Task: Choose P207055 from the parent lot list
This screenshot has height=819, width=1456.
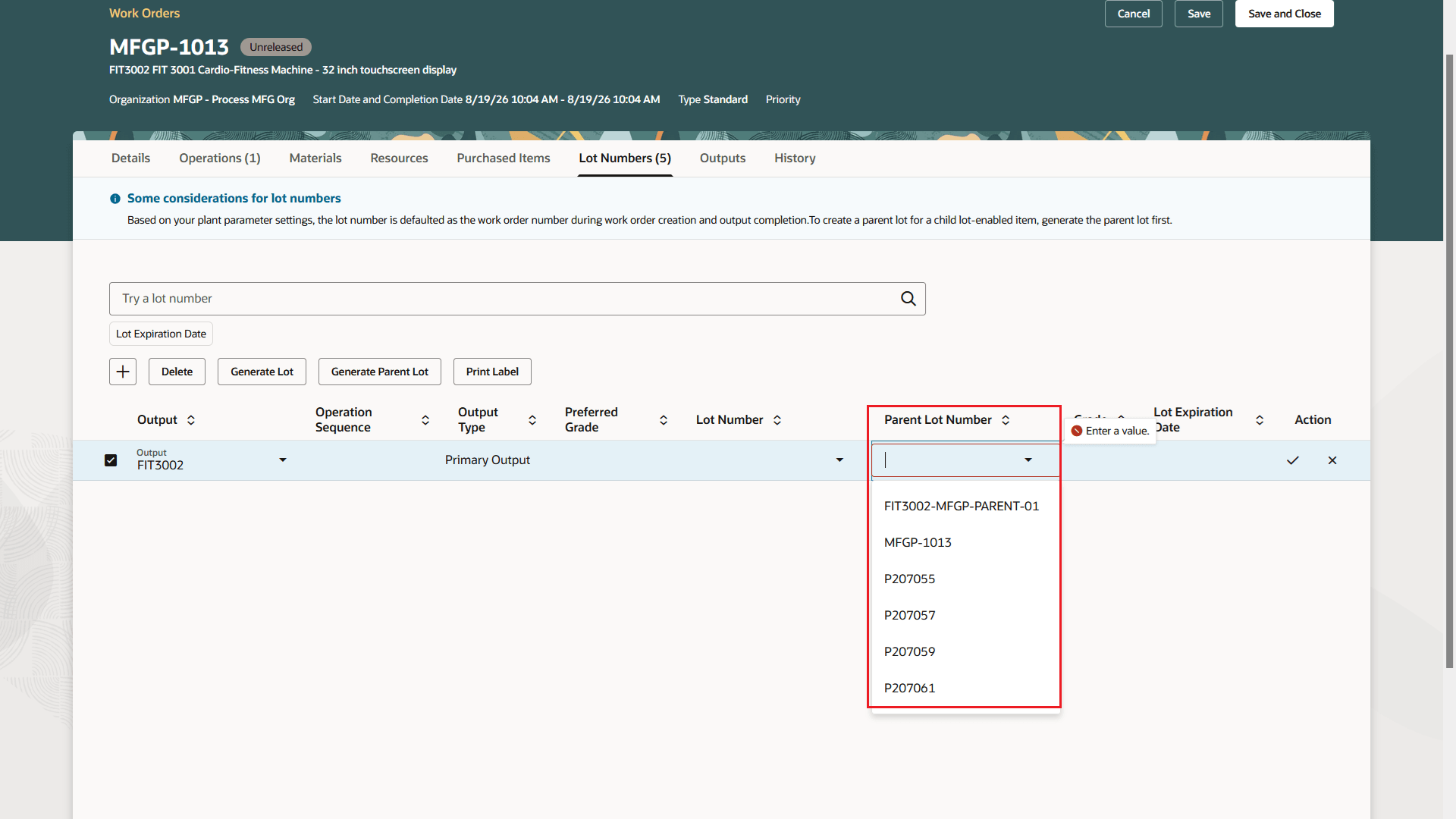Action: pyautogui.click(x=965, y=579)
